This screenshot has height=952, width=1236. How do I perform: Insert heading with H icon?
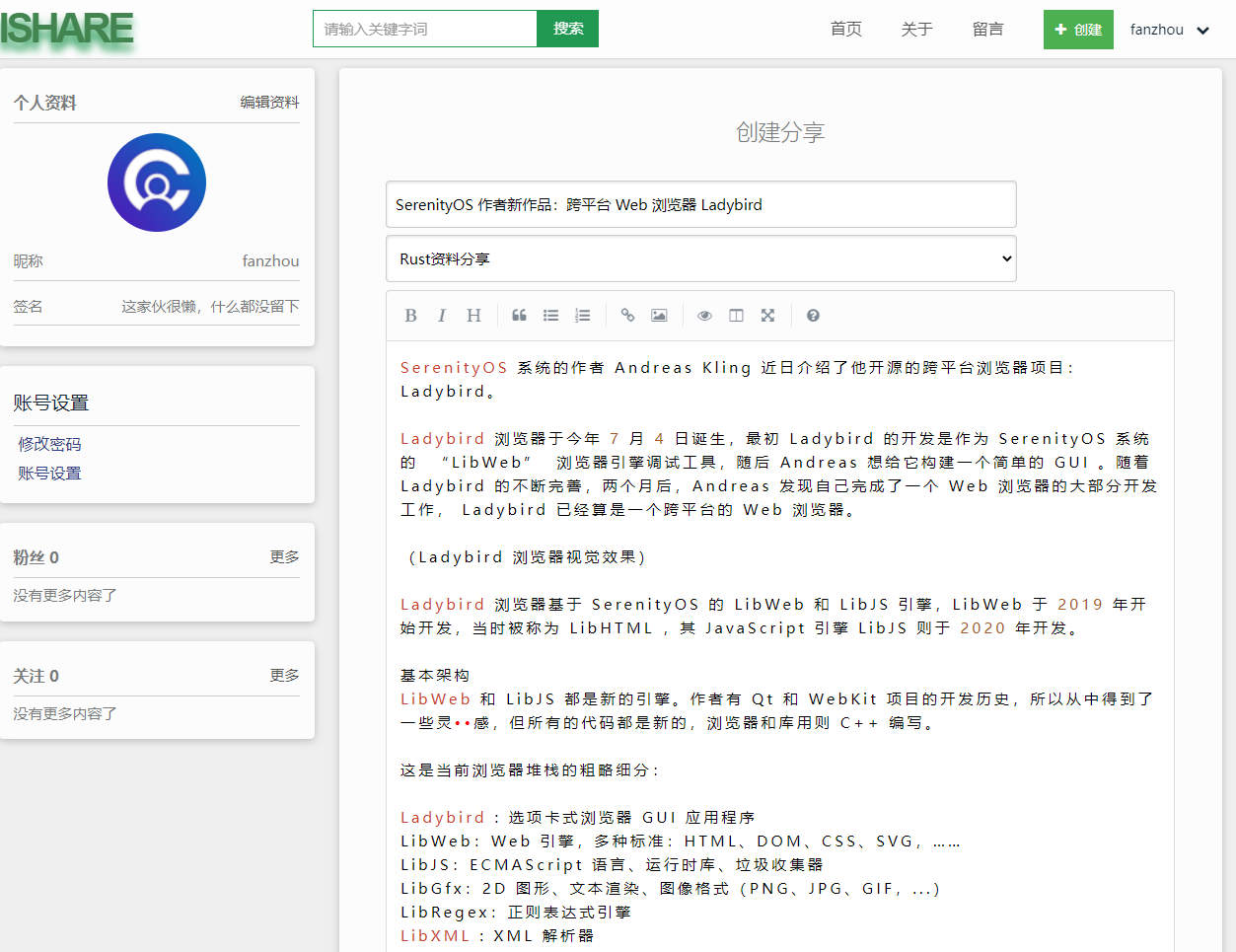click(x=473, y=316)
